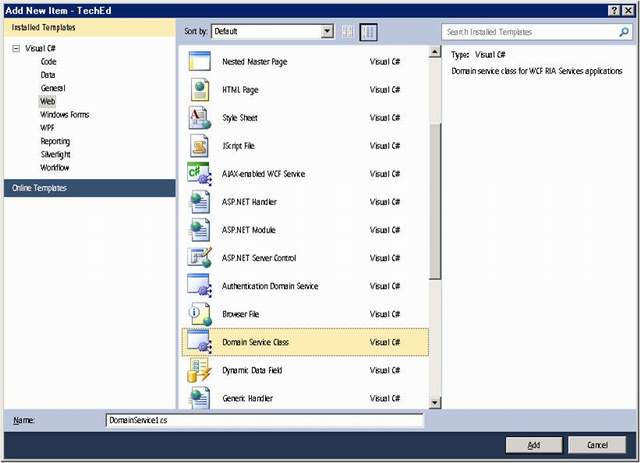
Task: Click the Authentication Domain Service icon
Action: tap(200, 286)
